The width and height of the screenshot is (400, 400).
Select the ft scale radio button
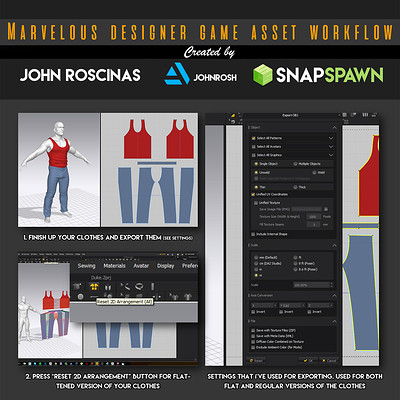[295, 258]
